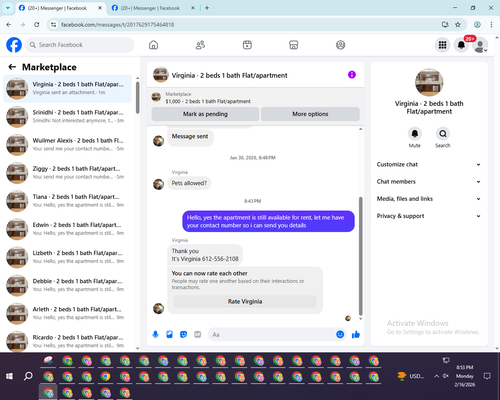Reload the page
Screen dimensions: 500x400
pos(37,25)
